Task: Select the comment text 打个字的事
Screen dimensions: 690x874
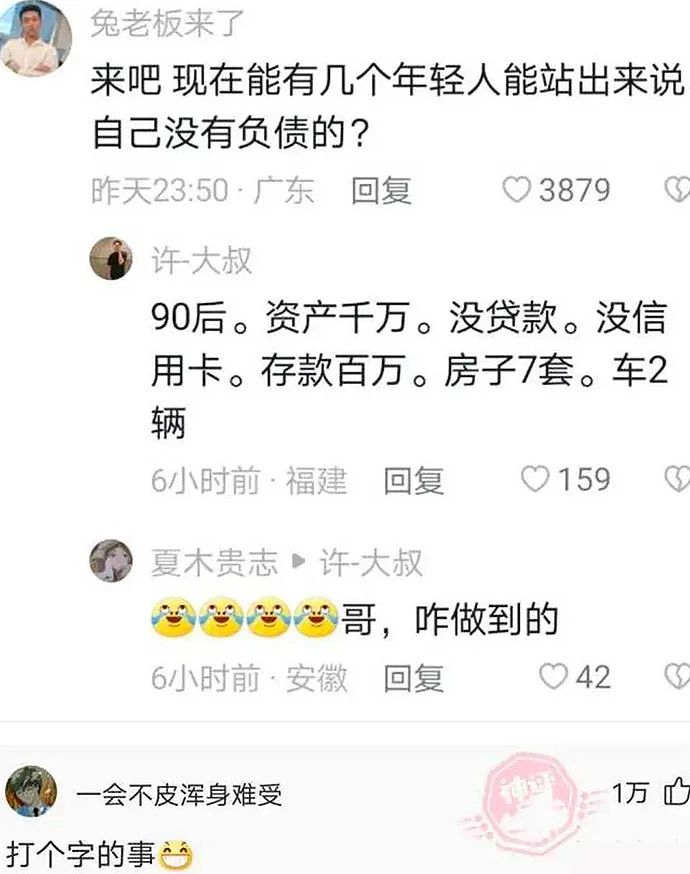Action: pos(80,853)
